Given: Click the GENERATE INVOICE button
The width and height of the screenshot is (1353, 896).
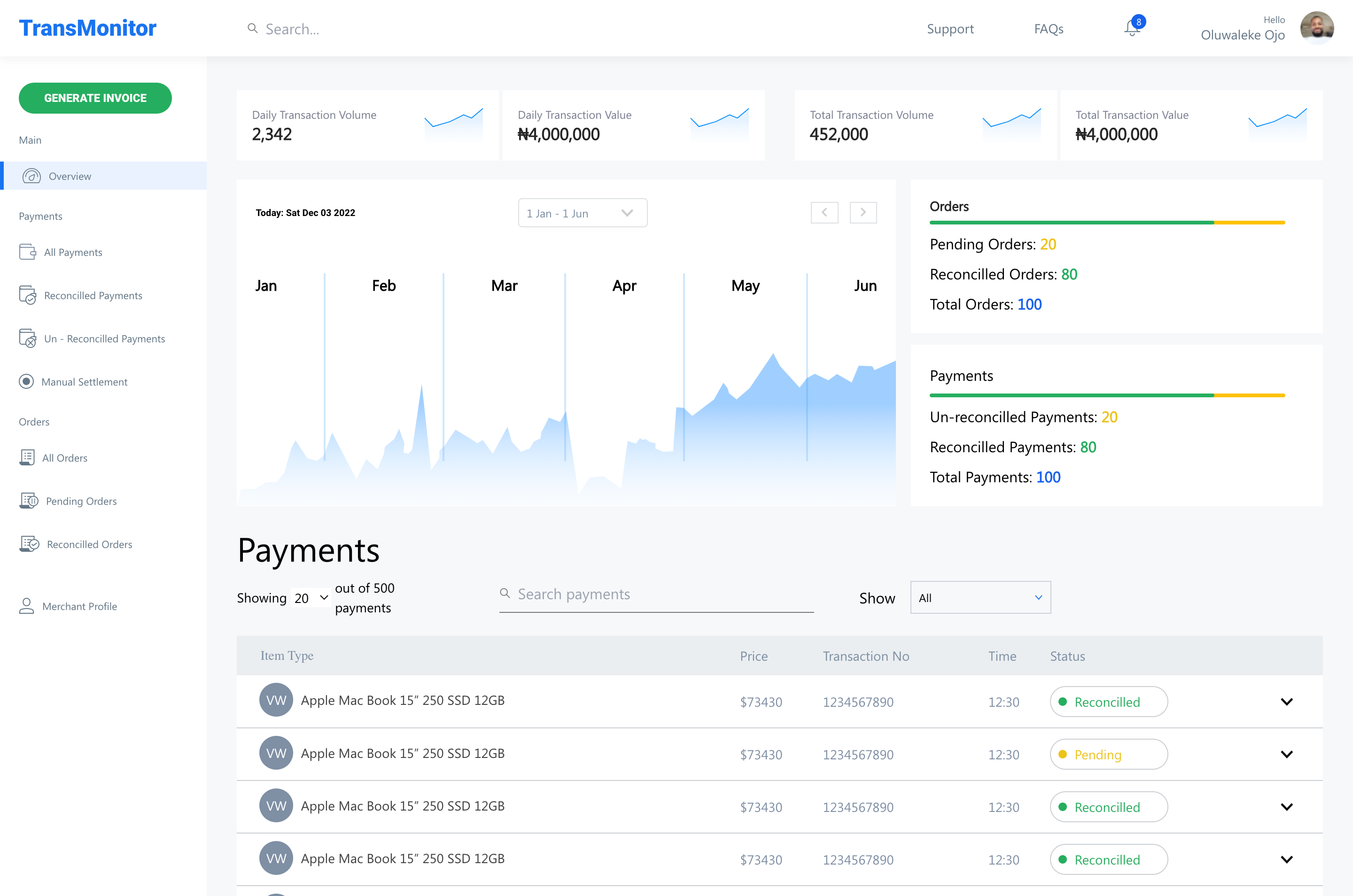Looking at the screenshot, I should coord(95,98).
